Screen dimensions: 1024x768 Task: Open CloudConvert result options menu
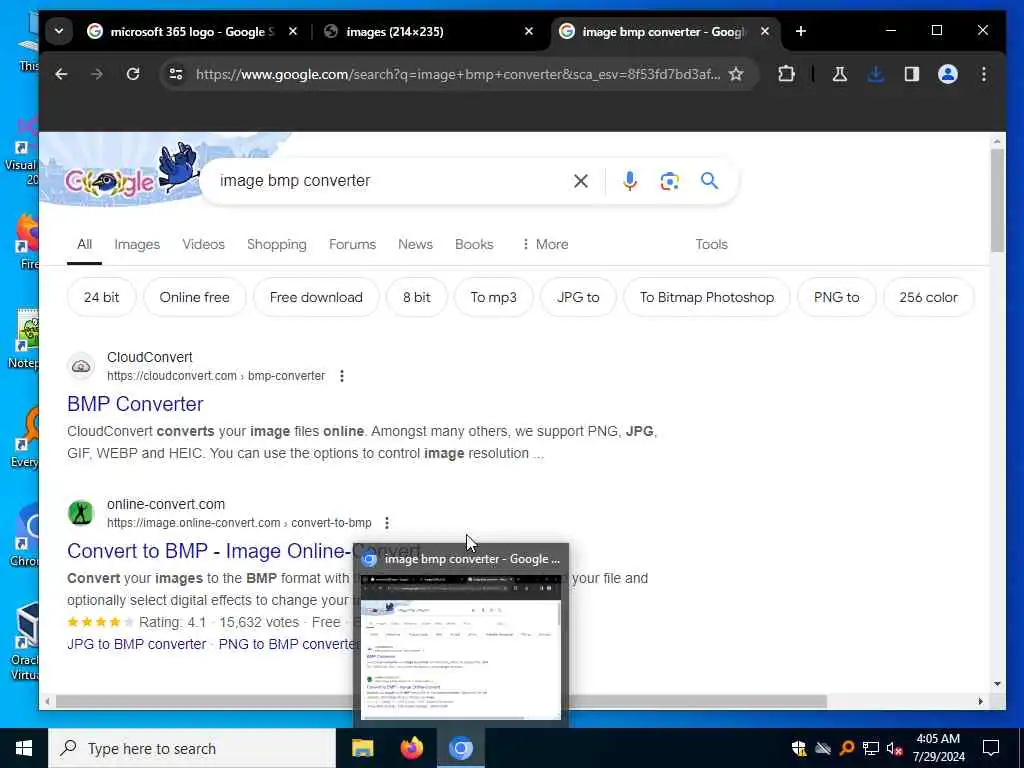[x=342, y=376]
